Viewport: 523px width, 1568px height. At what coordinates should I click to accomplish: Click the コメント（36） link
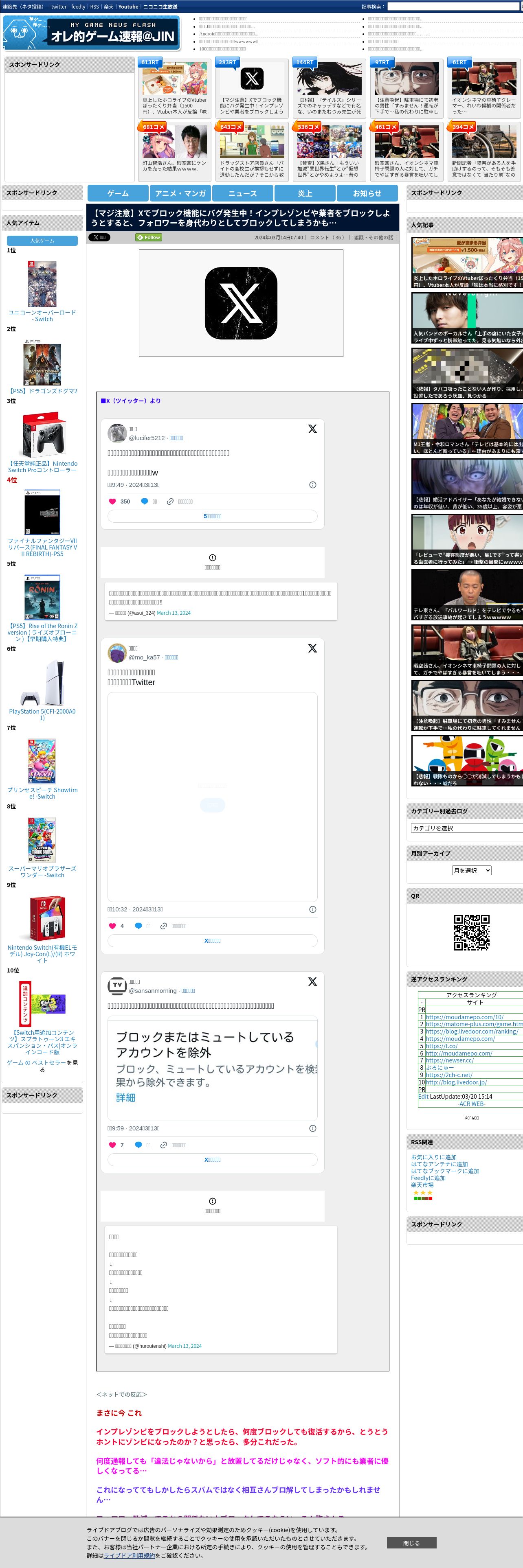click(328, 238)
